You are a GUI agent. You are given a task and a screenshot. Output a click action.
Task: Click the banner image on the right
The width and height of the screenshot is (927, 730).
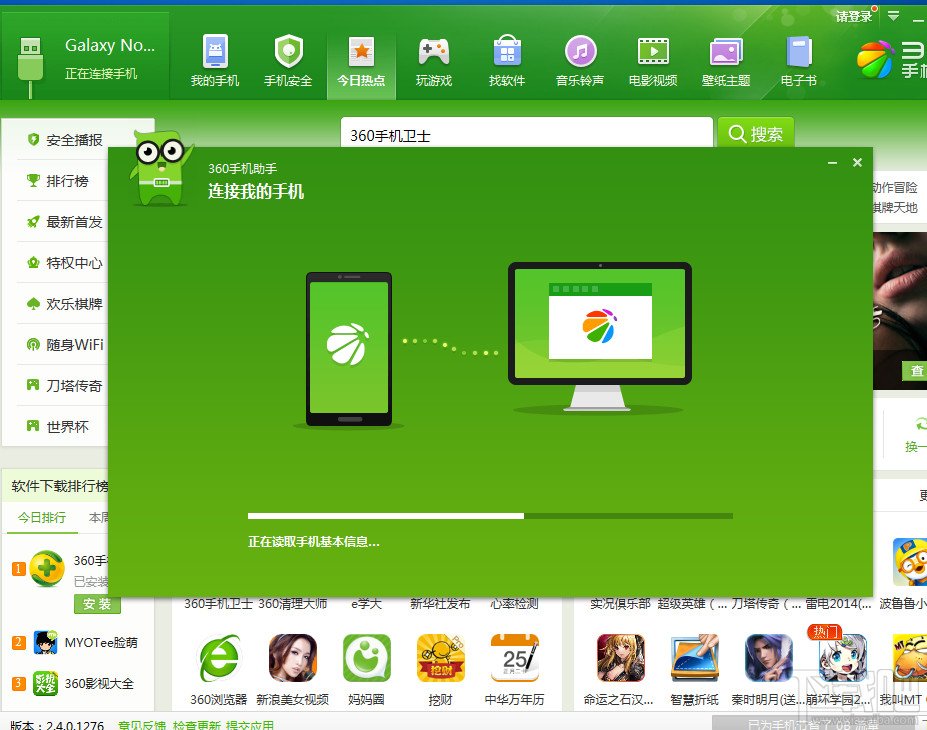click(900, 311)
